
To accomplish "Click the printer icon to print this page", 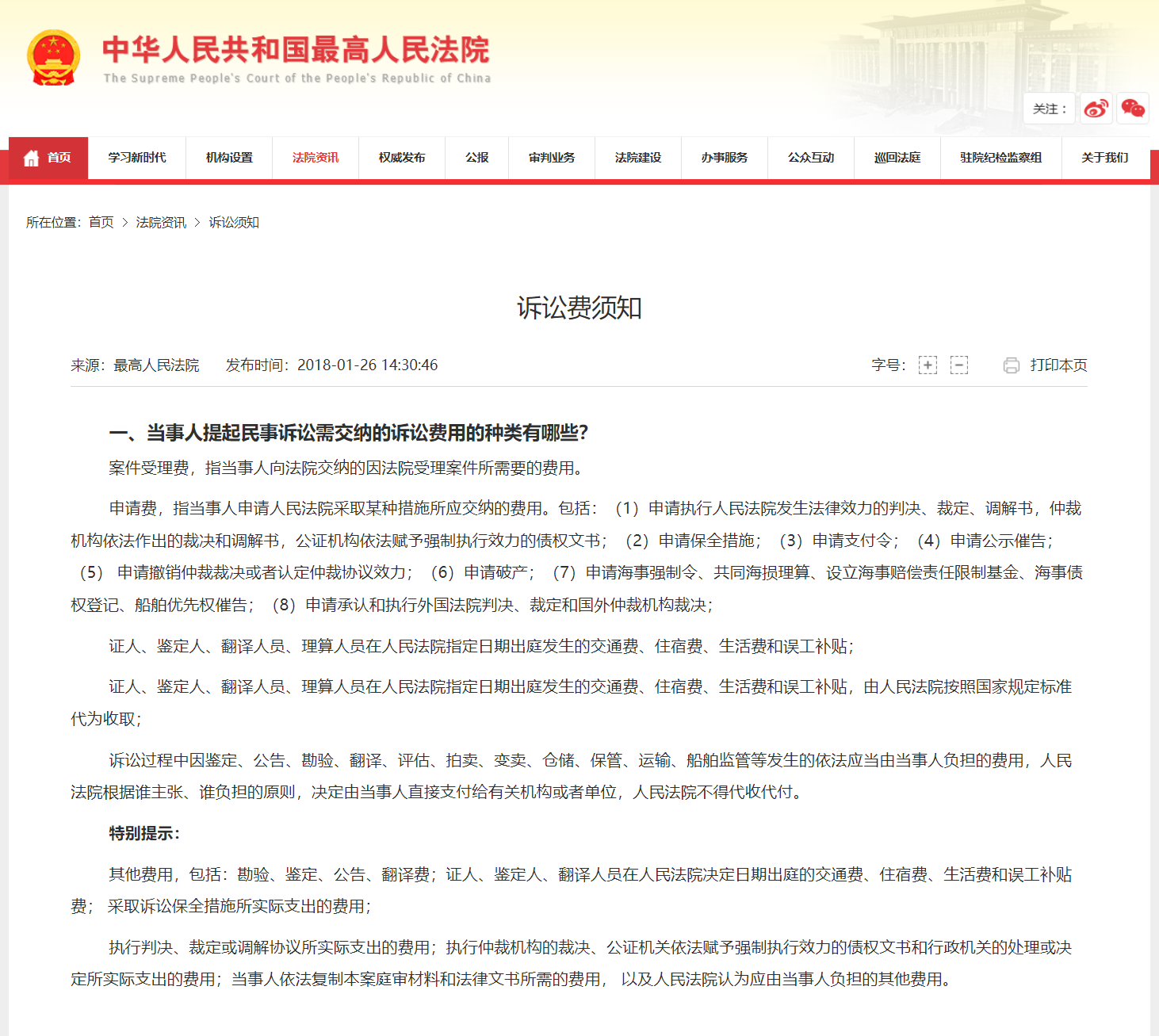I will tap(1010, 365).
